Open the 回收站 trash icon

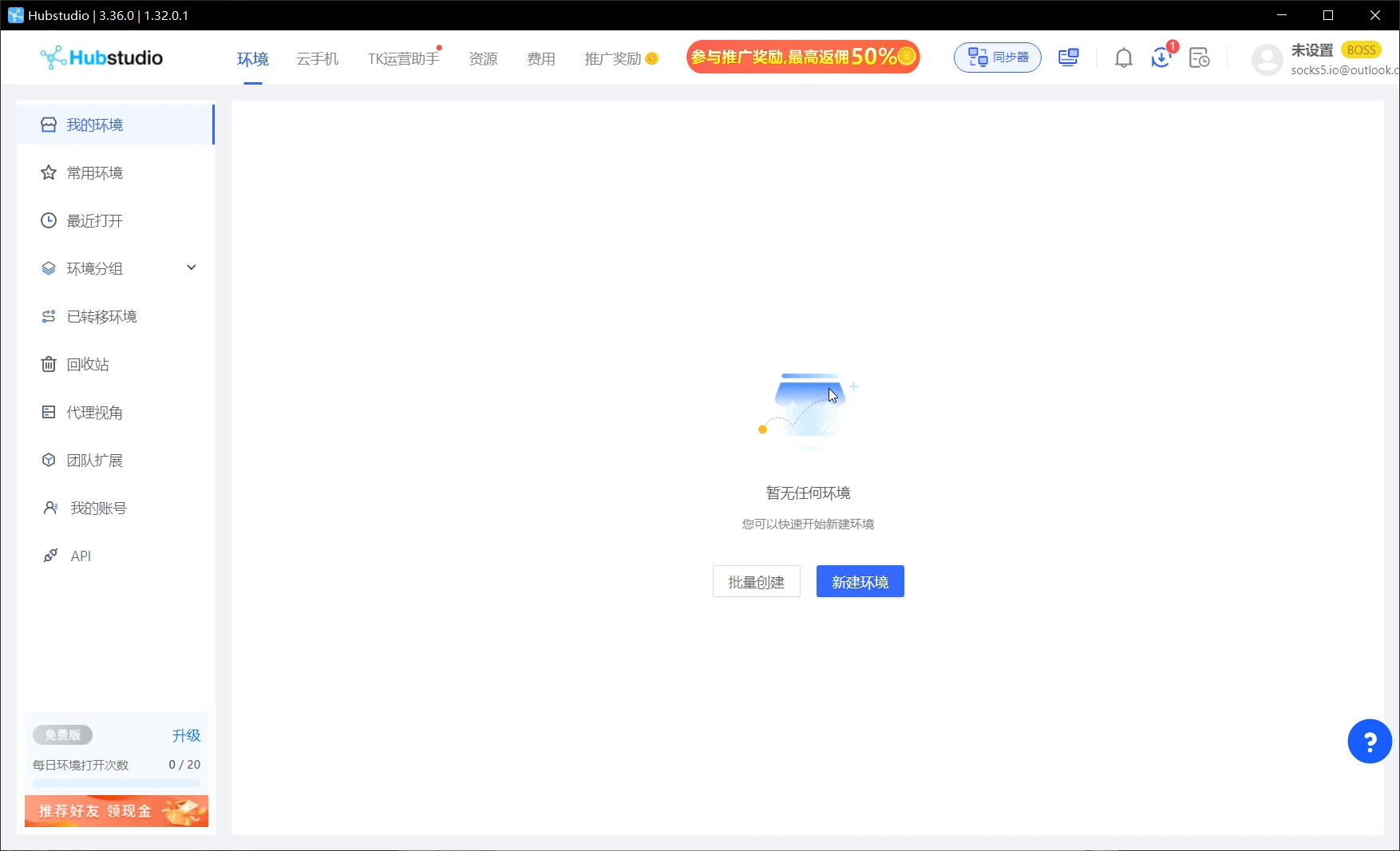(x=49, y=365)
